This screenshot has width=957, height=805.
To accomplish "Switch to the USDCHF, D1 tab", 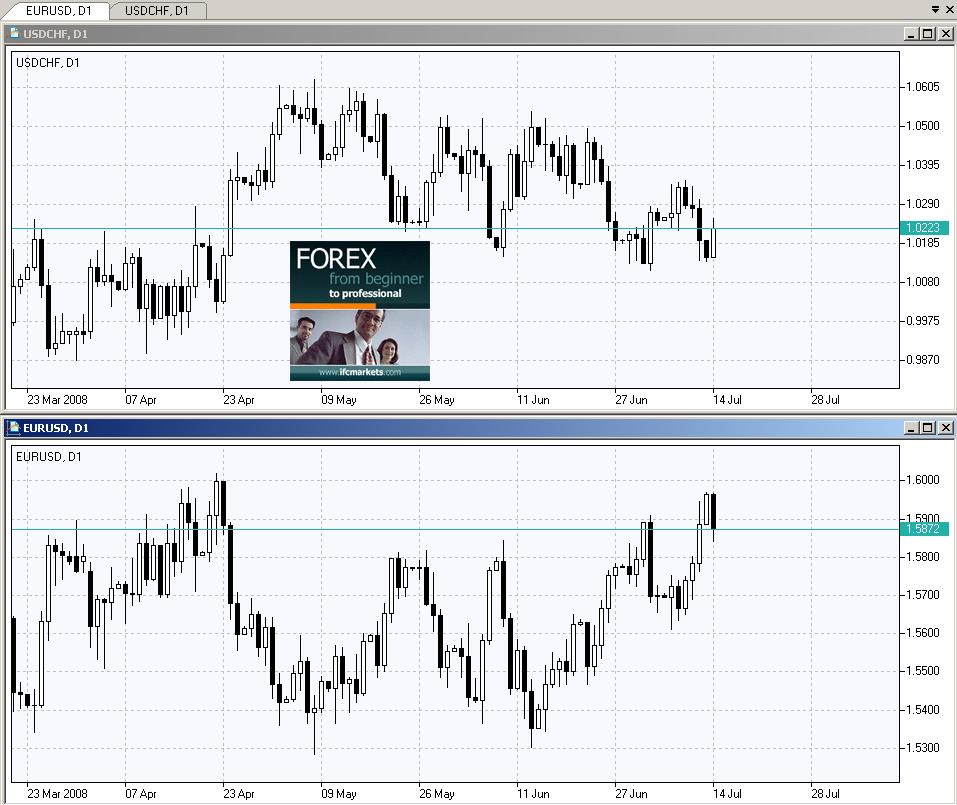I will tap(157, 10).
